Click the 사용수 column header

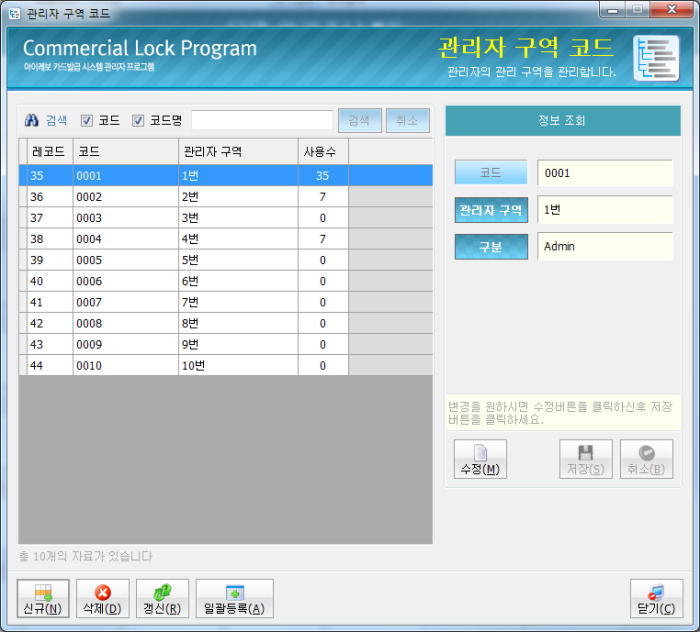(323, 152)
